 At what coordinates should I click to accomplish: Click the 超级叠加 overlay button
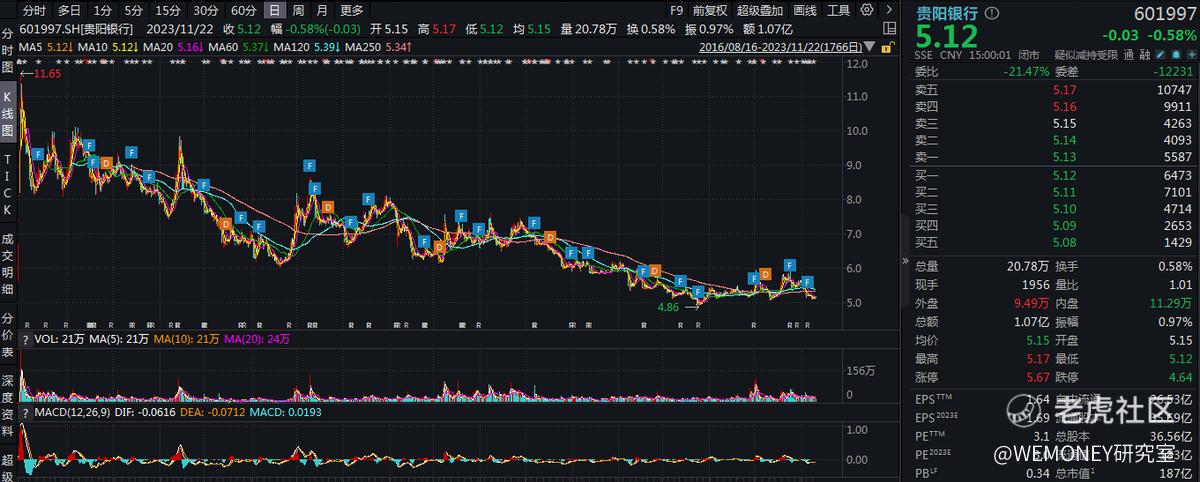[761, 10]
